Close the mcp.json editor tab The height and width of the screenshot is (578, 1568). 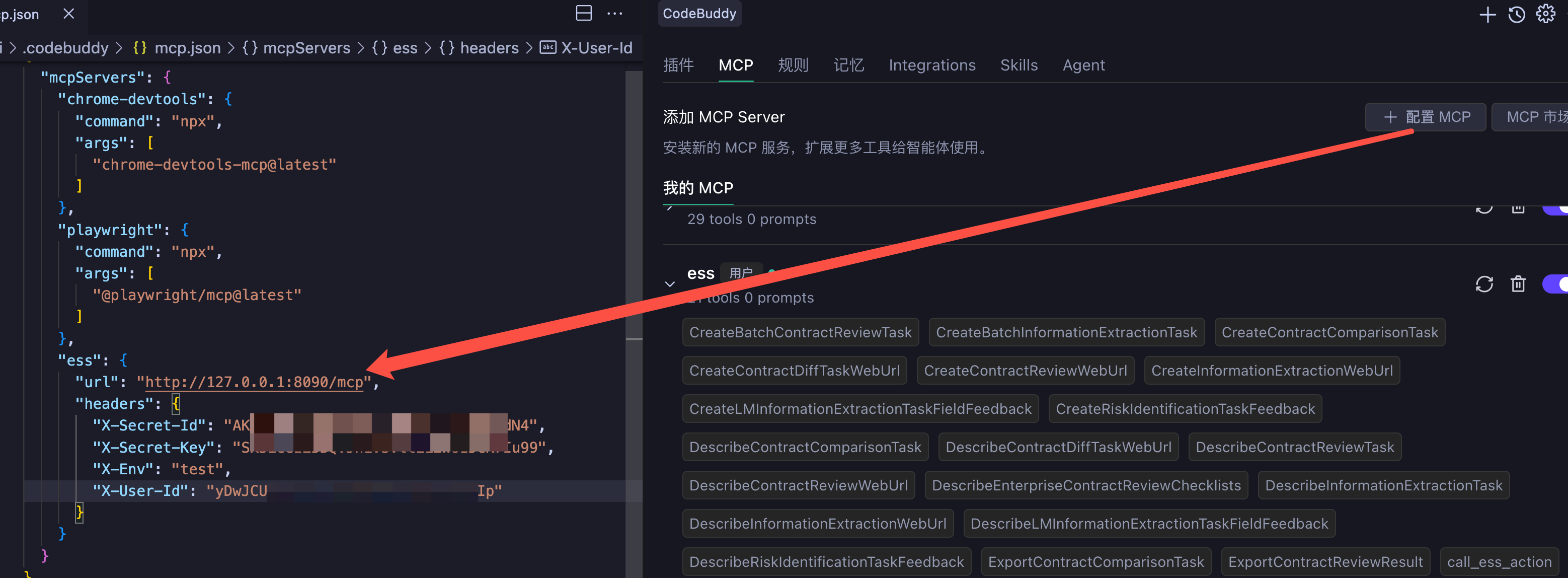[69, 14]
